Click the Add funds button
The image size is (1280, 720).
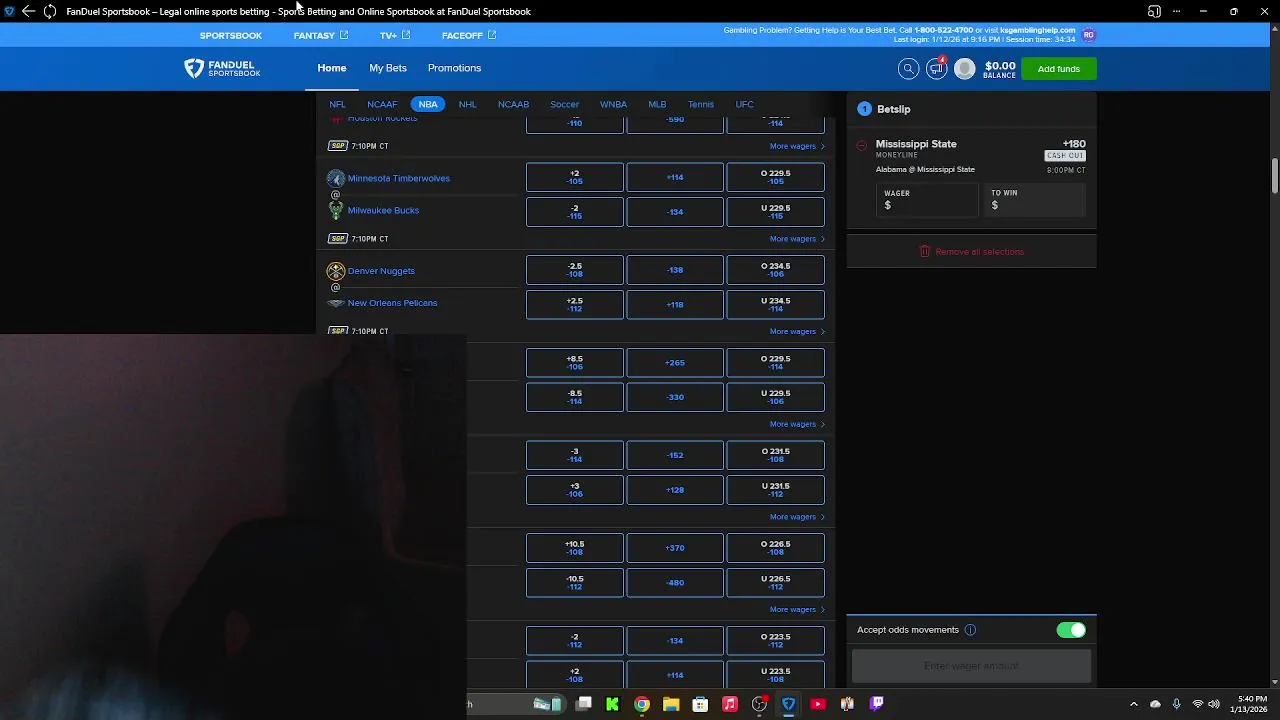1059,69
